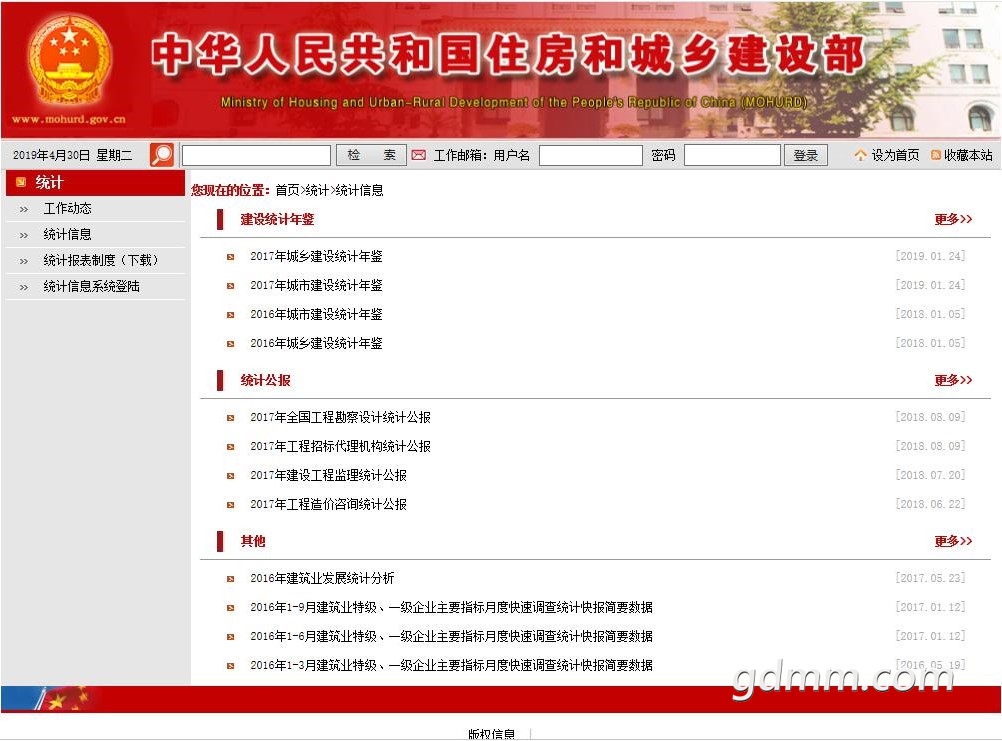
Task: Focus the search keyword input field
Action: coord(256,155)
